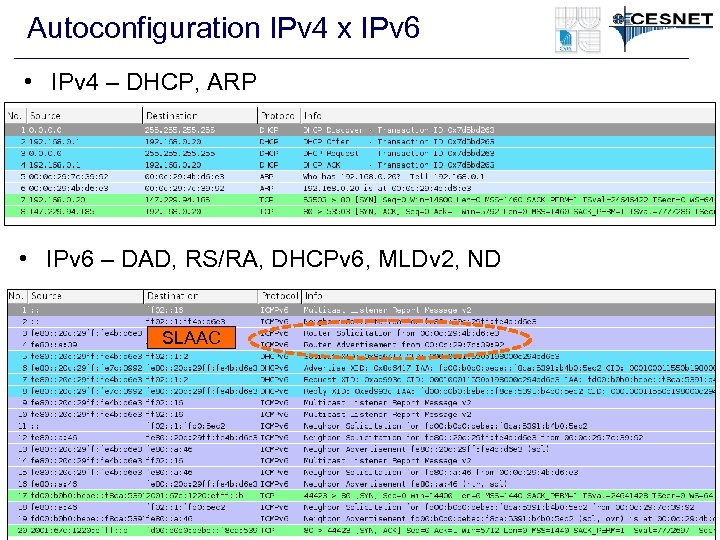Image resolution: width=720 pixels, height=540 pixels.
Task: Select IPv6 packet 11 Neighbor Solicitation row
Action: point(361,426)
